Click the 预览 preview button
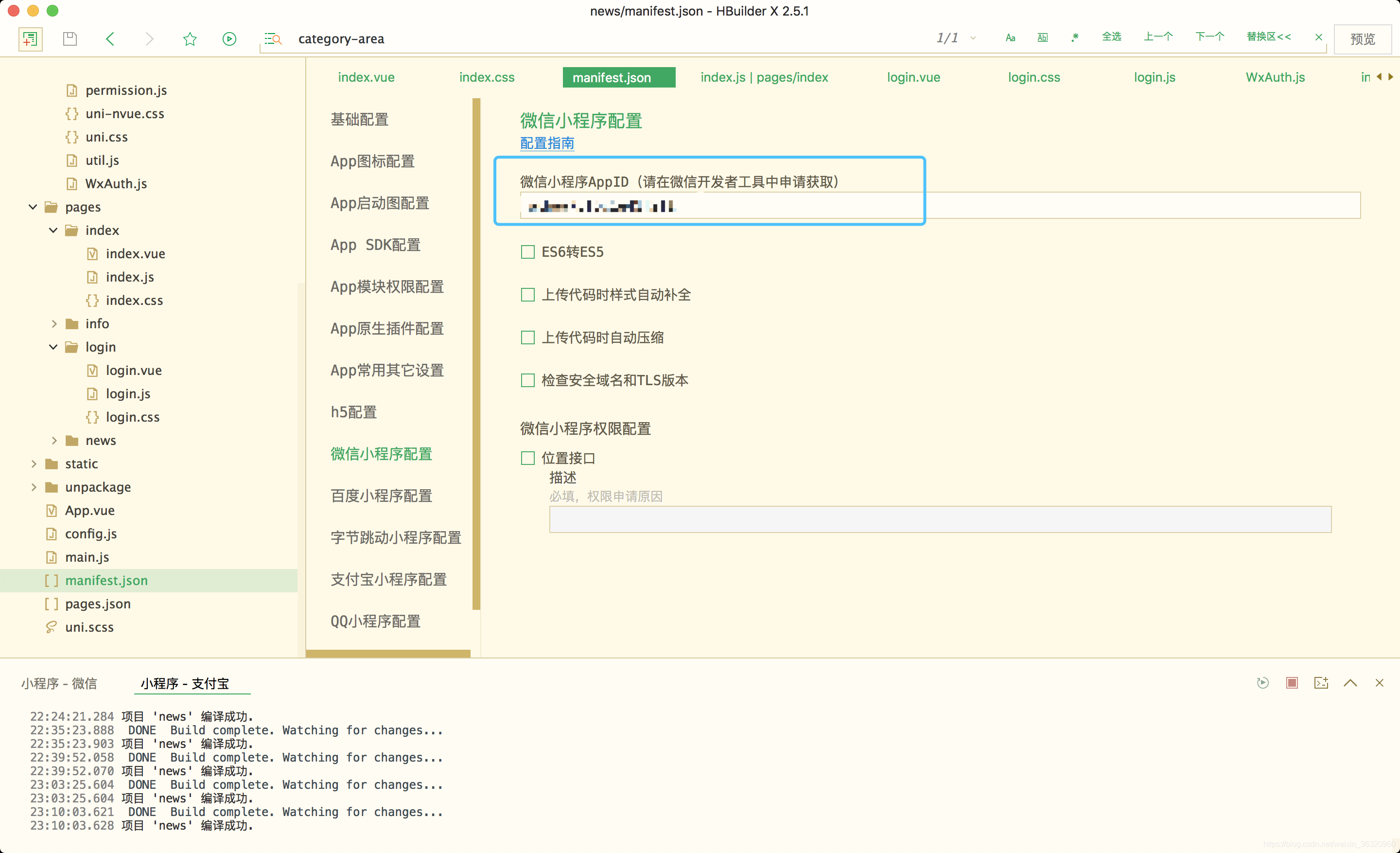1400x853 pixels. (1362, 38)
